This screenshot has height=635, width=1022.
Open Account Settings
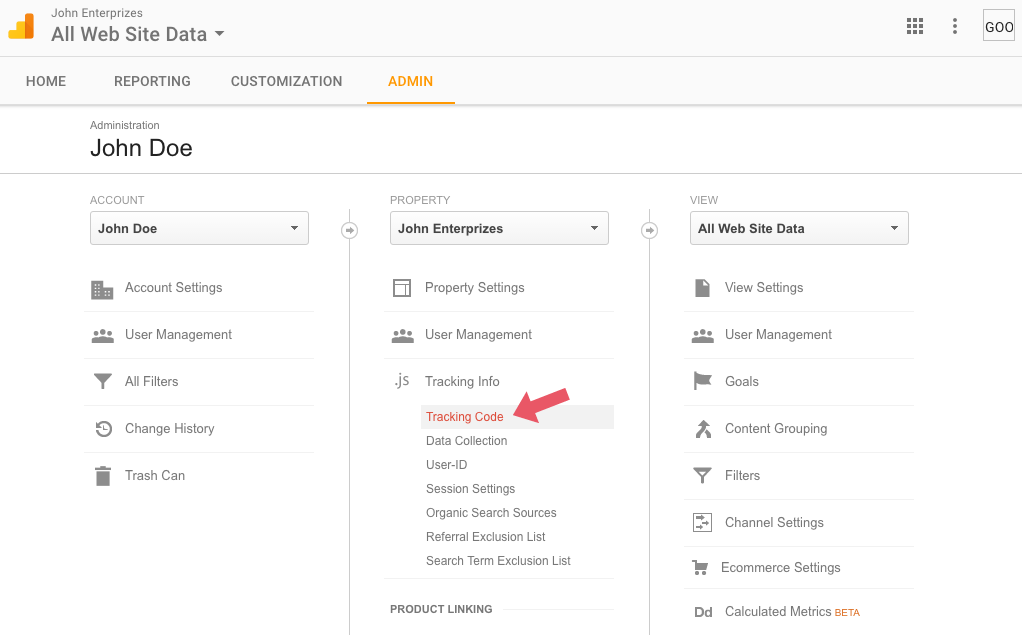point(173,288)
